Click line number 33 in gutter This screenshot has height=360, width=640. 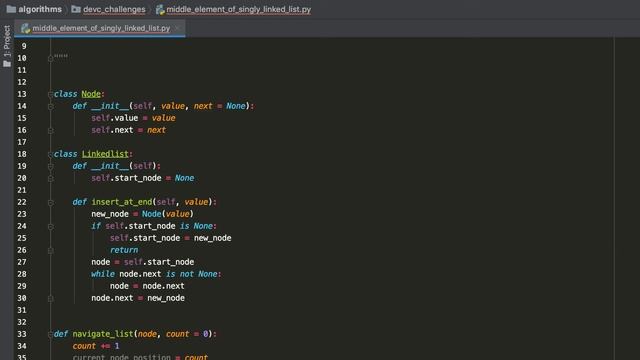22,334
